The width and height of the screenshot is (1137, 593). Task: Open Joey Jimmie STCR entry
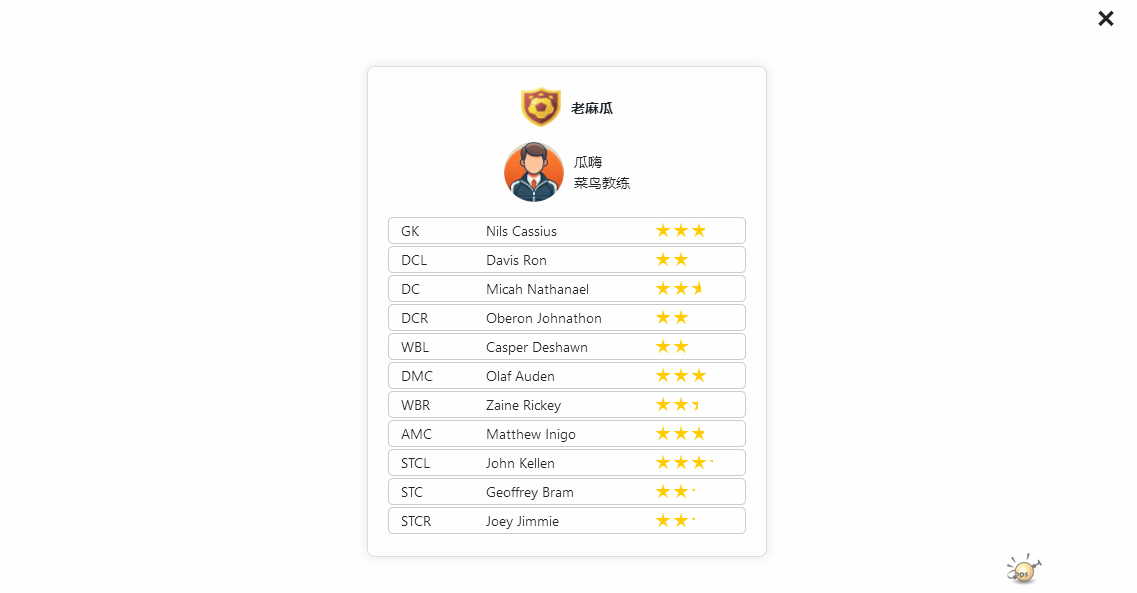pos(567,521)
